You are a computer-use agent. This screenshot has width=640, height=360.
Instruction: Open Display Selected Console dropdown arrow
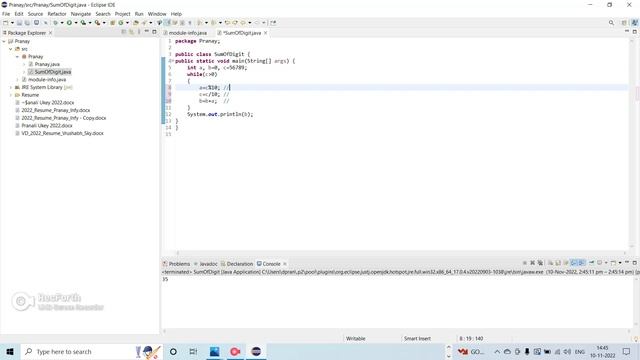click(x=606, y=263)
